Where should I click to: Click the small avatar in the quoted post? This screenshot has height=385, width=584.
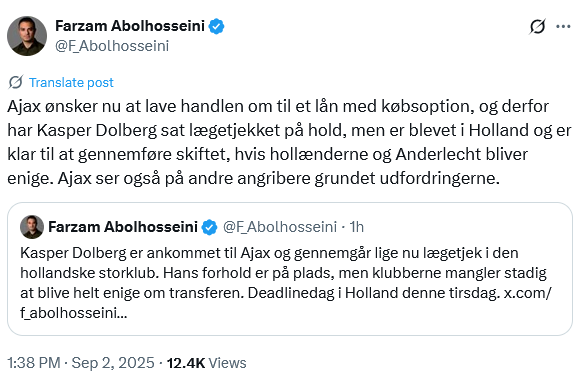tap(32, 227)
